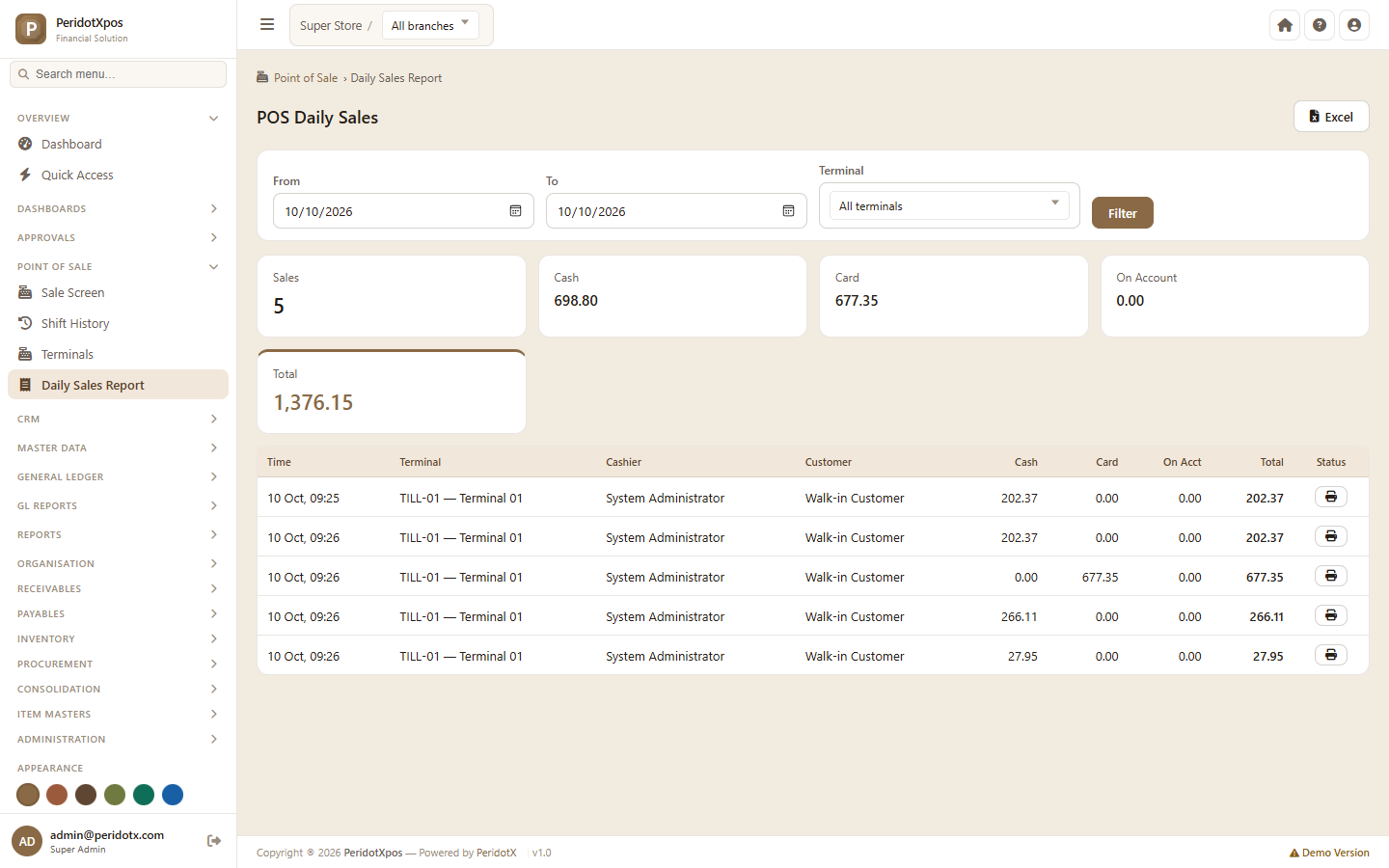This screenshot has width=1389, height=868.
Task: Print receipt for the 677.35 card sale
Action: [x=1331, y=576]
